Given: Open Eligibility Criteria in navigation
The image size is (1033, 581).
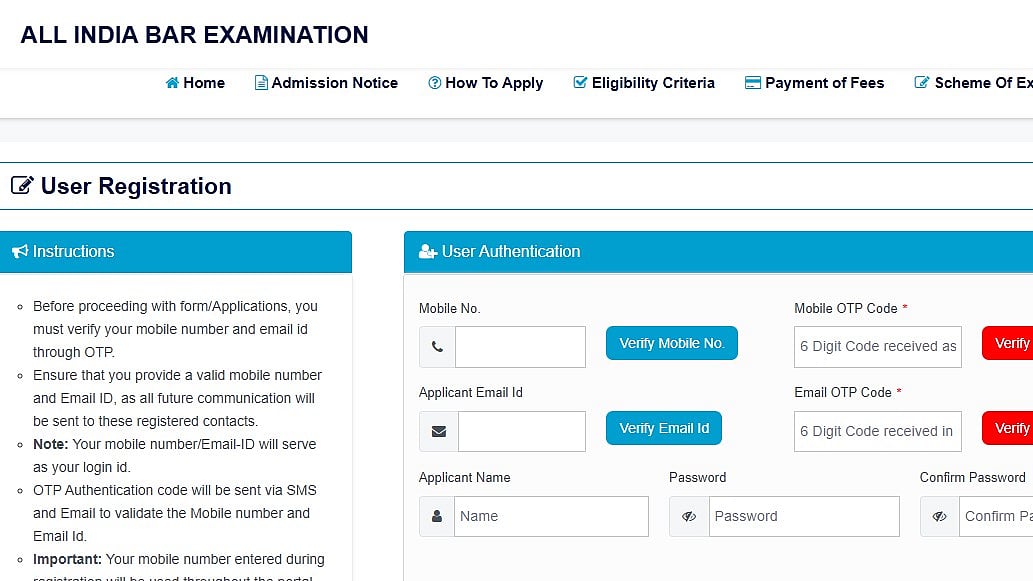Looking at the screenshot, I should pyautogui.click(x=643, y=83).
